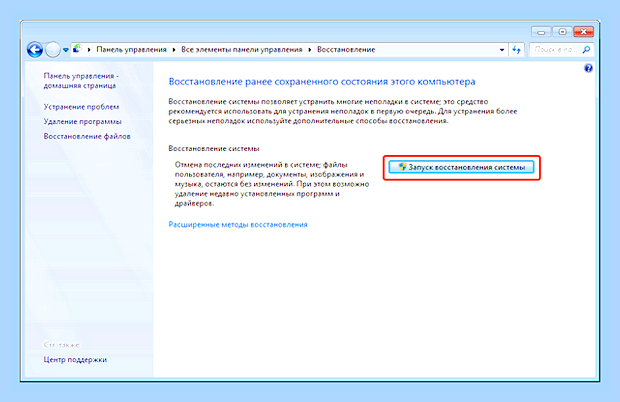Open the address bar history dropdown
620x402 pixels.
(x=502, y=50)
